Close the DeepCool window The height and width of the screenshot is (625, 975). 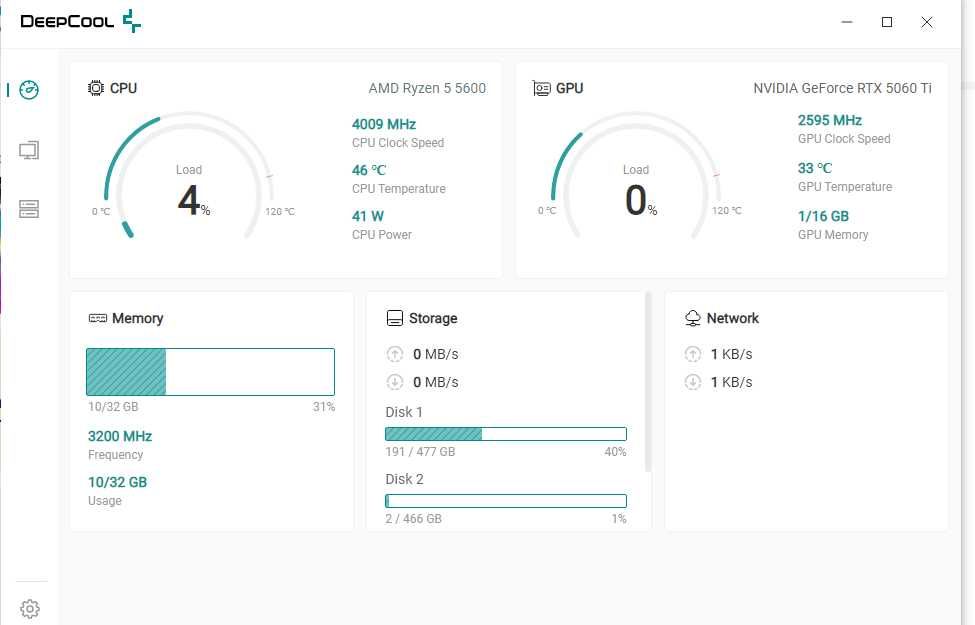click(926, 22)
